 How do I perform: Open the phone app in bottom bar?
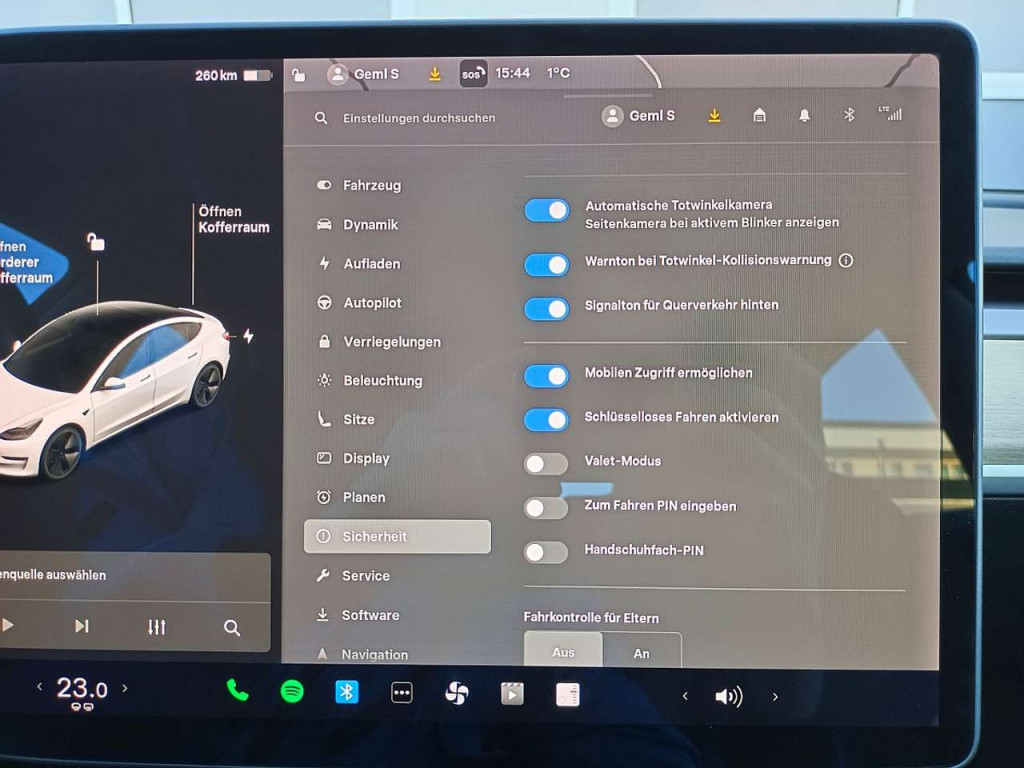tap(237, 690)
